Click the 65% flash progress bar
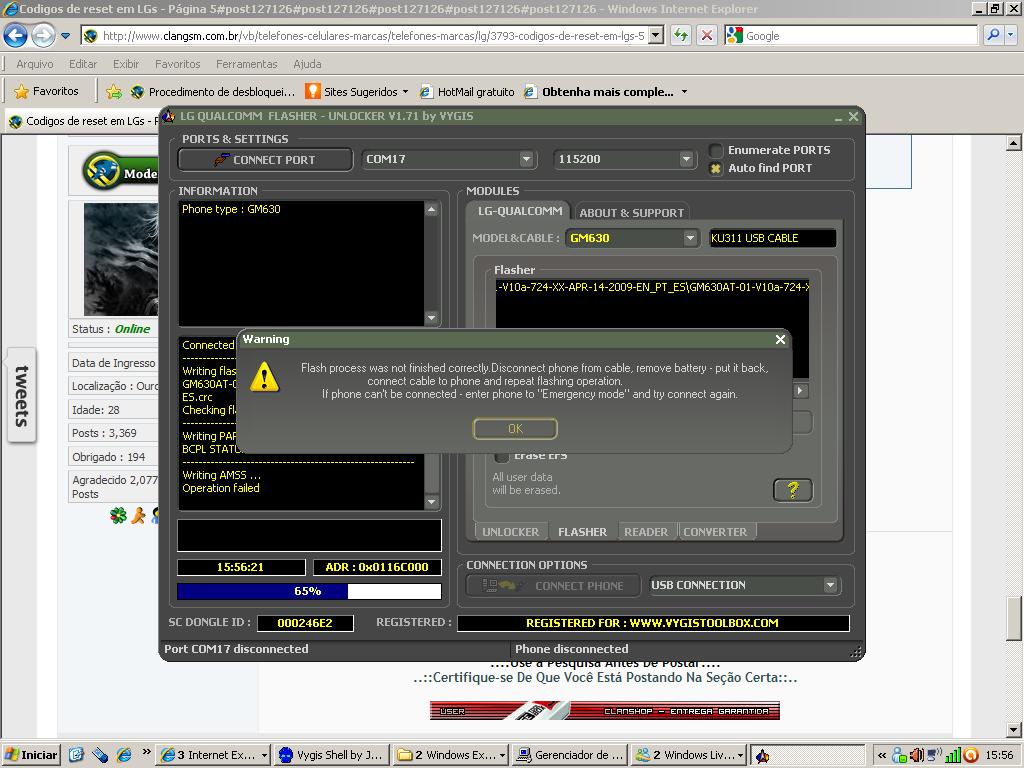The image size is (1024, 768). click(308, 591)
